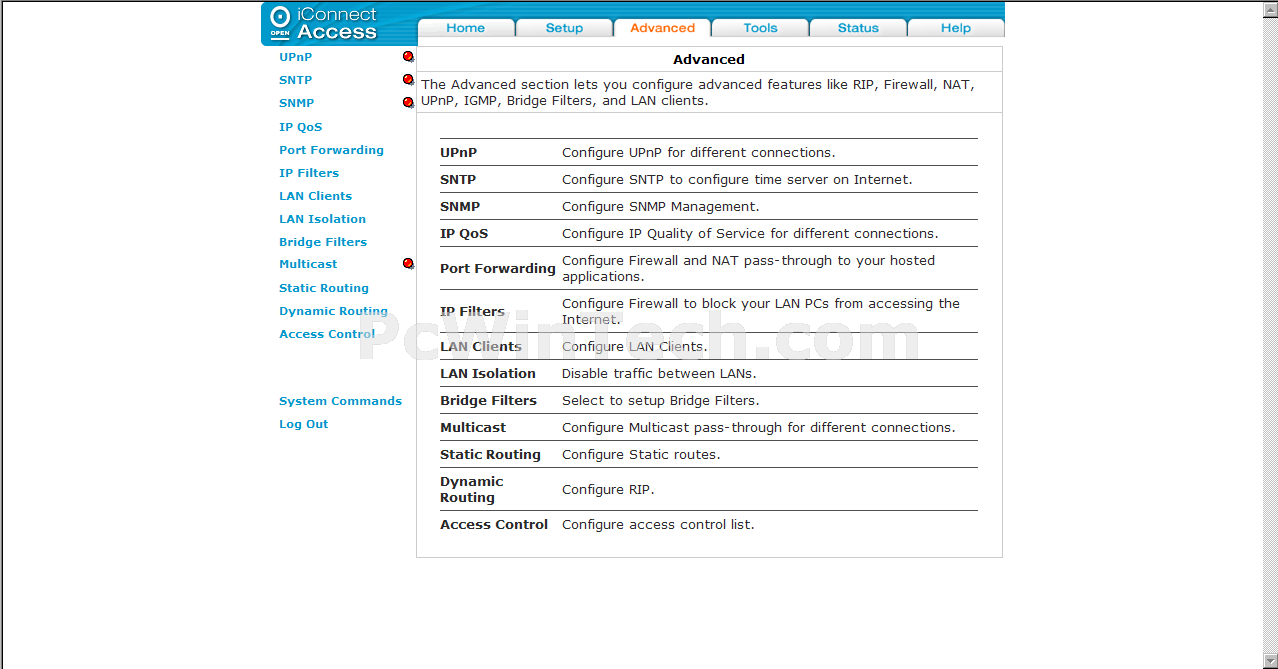The width and height of the screenshot is (1278, 669).
Task: Go to the Tools tab
Action: (760, 28)
